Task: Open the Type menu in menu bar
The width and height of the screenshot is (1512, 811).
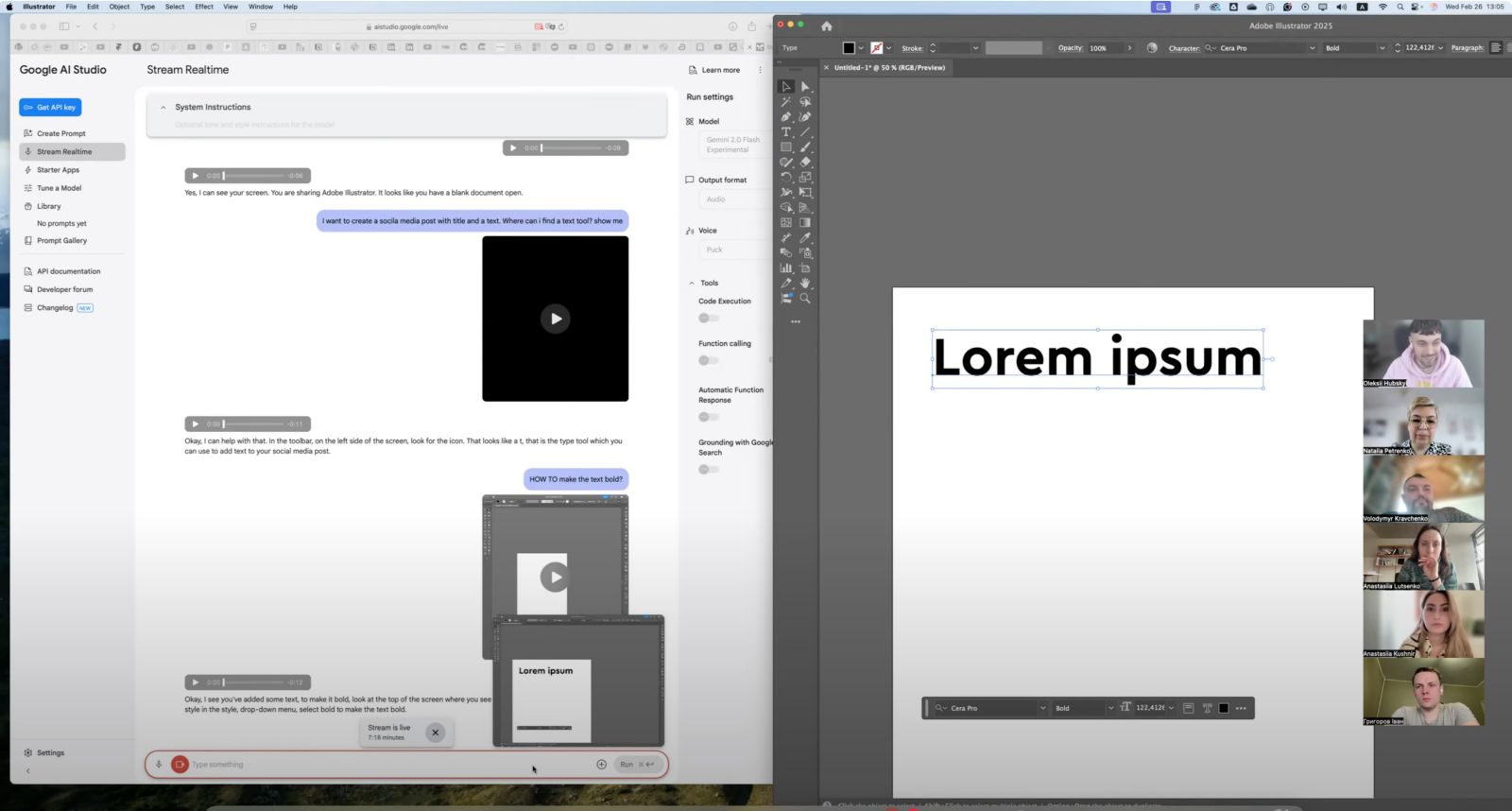Action: point(147,7)
